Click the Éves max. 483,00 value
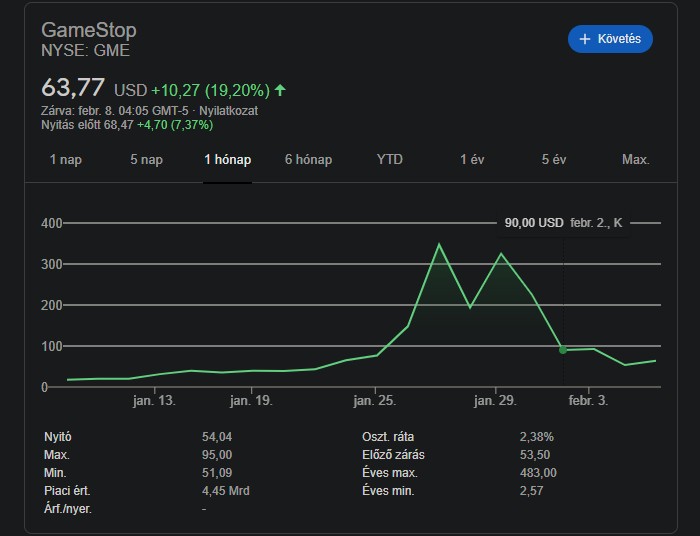This screenshot has height=536, width=700. 538,473
